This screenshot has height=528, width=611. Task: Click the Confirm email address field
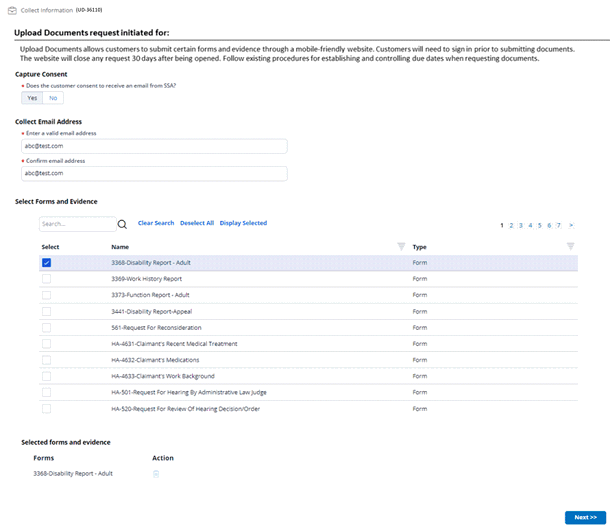[152, 173]
